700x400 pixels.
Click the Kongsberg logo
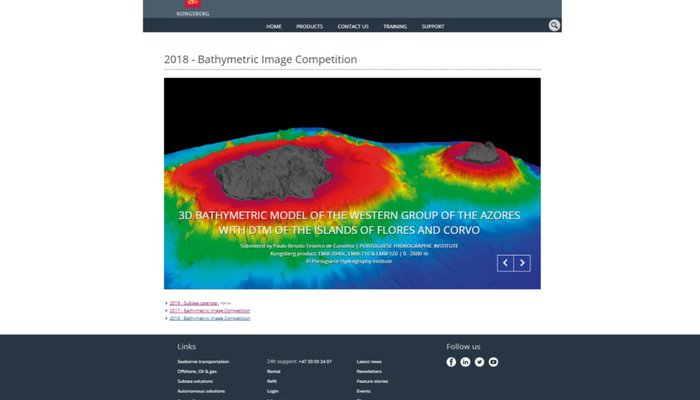[x=193, y=8]
